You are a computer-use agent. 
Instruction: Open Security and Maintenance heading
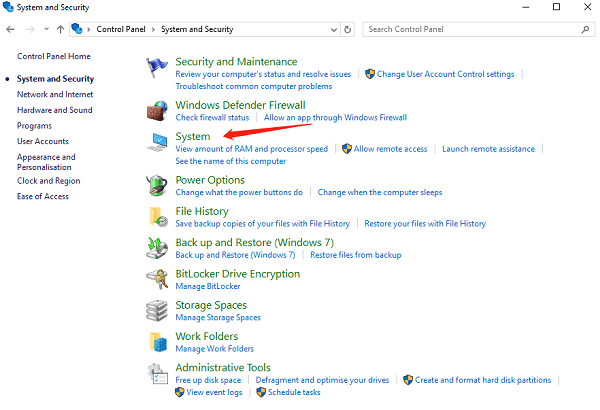coord(236,62)
